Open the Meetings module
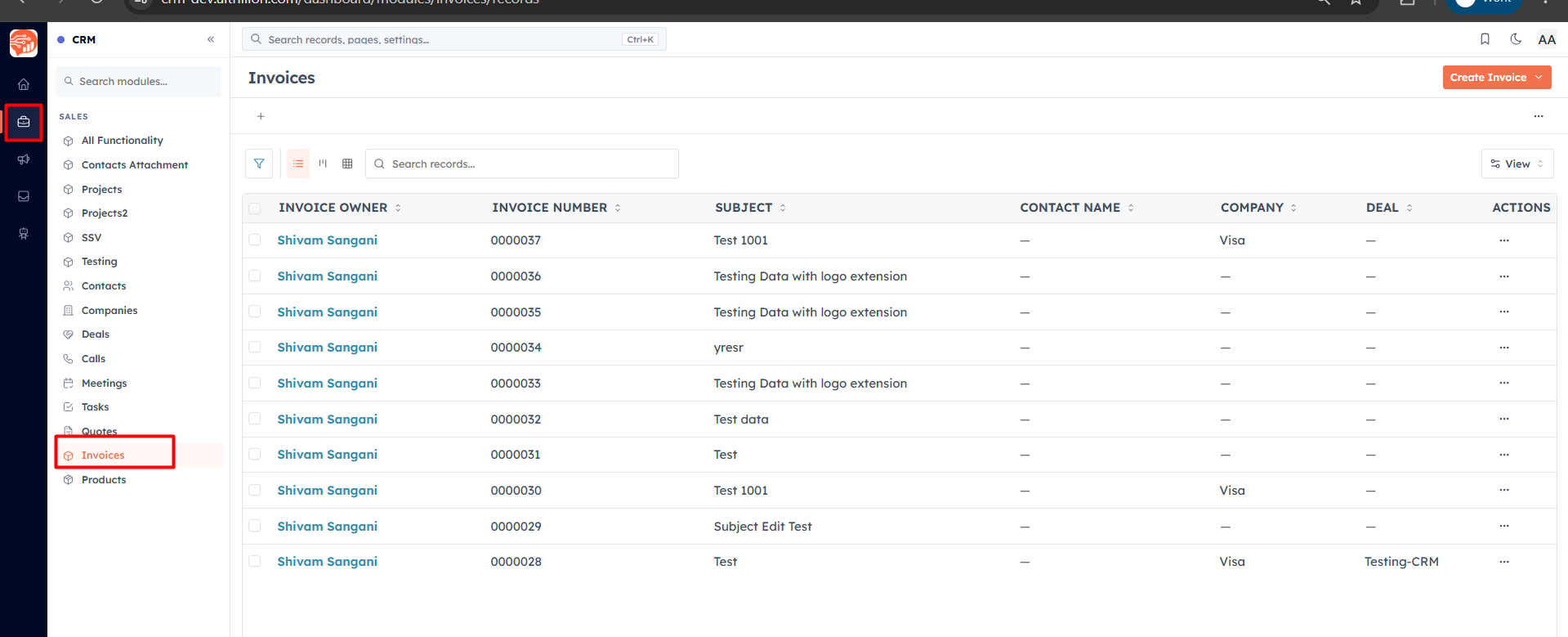The width and height of the screenshot is (1568, 637). 104,384
